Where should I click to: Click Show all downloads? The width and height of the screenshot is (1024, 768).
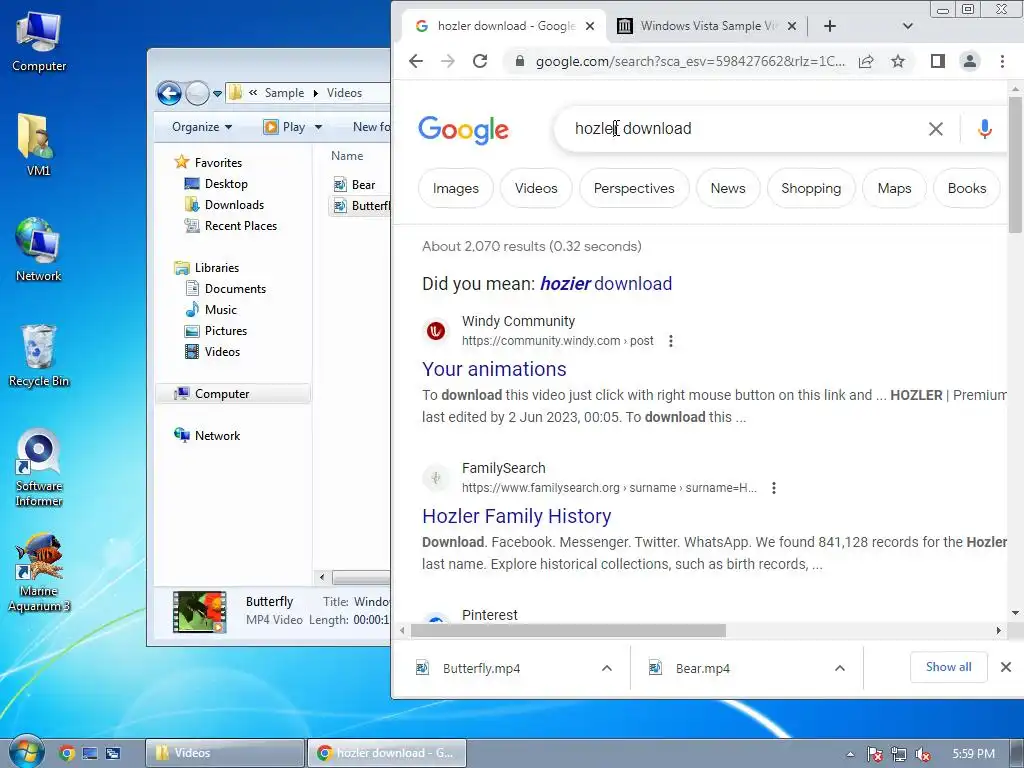(x=948, y=667)
